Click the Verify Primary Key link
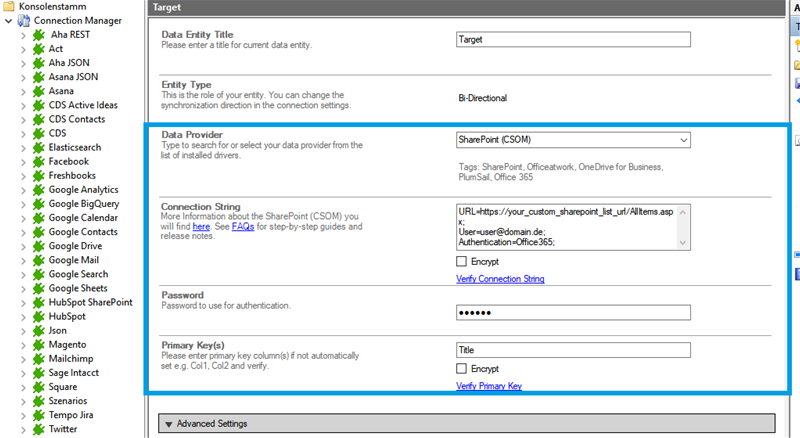800x438 pixels. pyautogui.click(x=489, y=386)
